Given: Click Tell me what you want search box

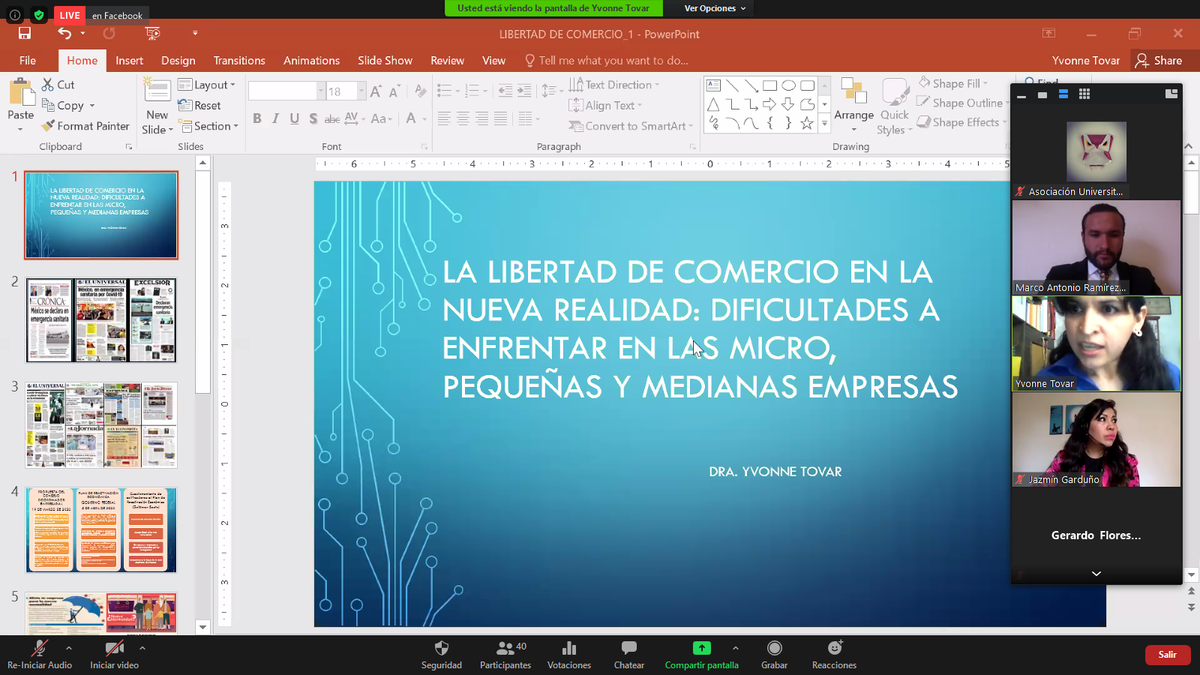Looking at the screenshot, I should (606, 60).
